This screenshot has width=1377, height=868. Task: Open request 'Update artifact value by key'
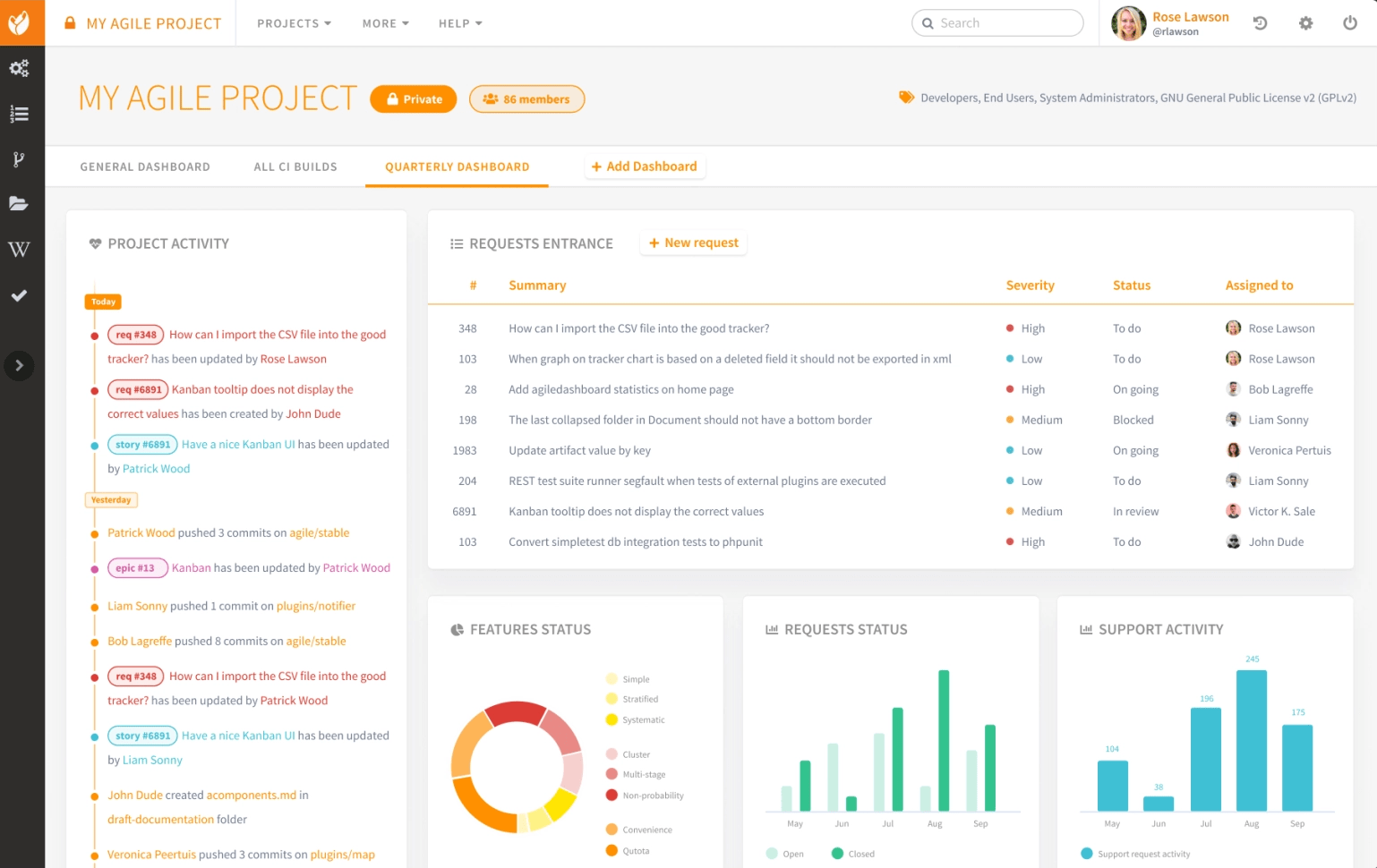click(578, 450)
